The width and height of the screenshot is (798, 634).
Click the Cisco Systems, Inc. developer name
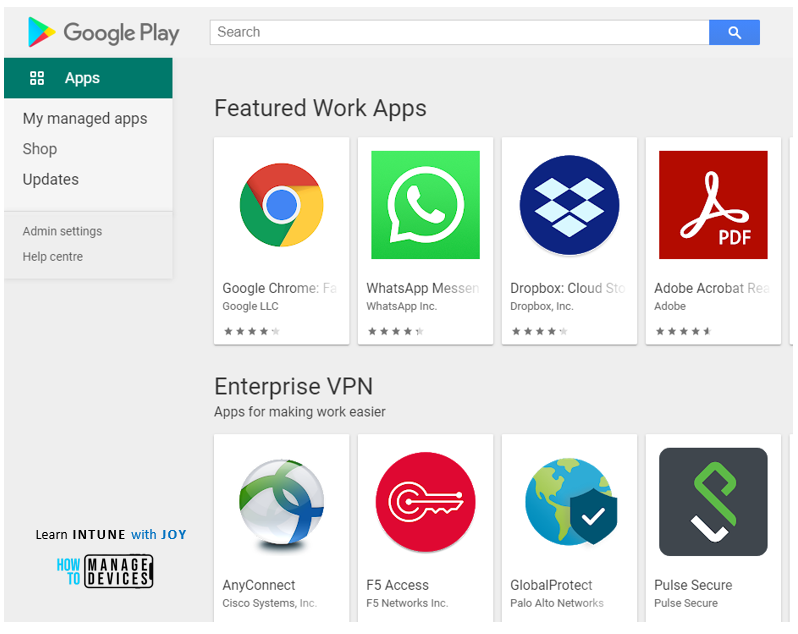[x=269, y=603]
